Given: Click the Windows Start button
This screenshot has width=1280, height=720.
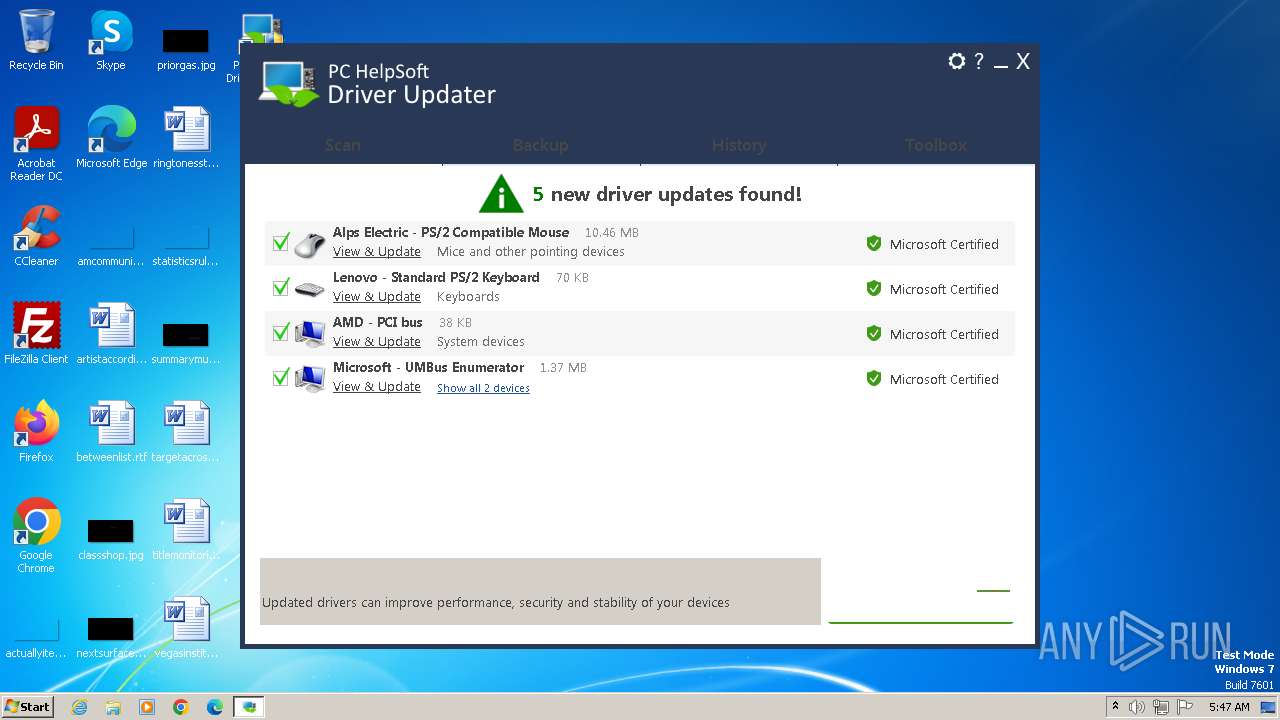Looking at the screenshot, I should tap(28, 706).
